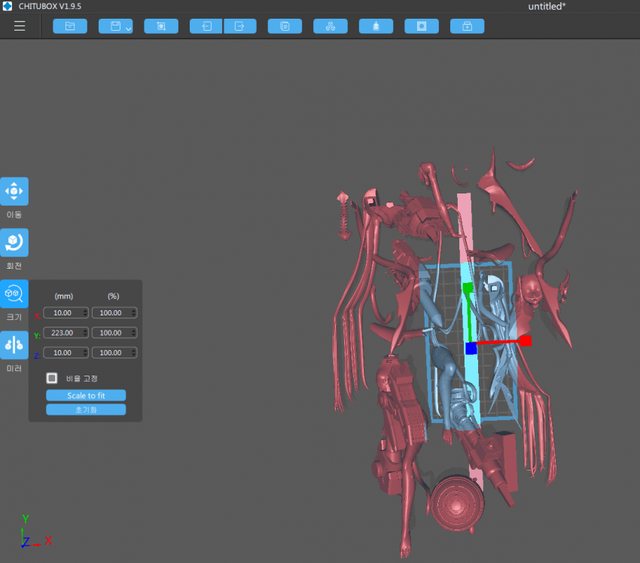The width and height of the screenshot is (640, 563).
Task: Click the undo toolbar button
Action: point(206,26)
